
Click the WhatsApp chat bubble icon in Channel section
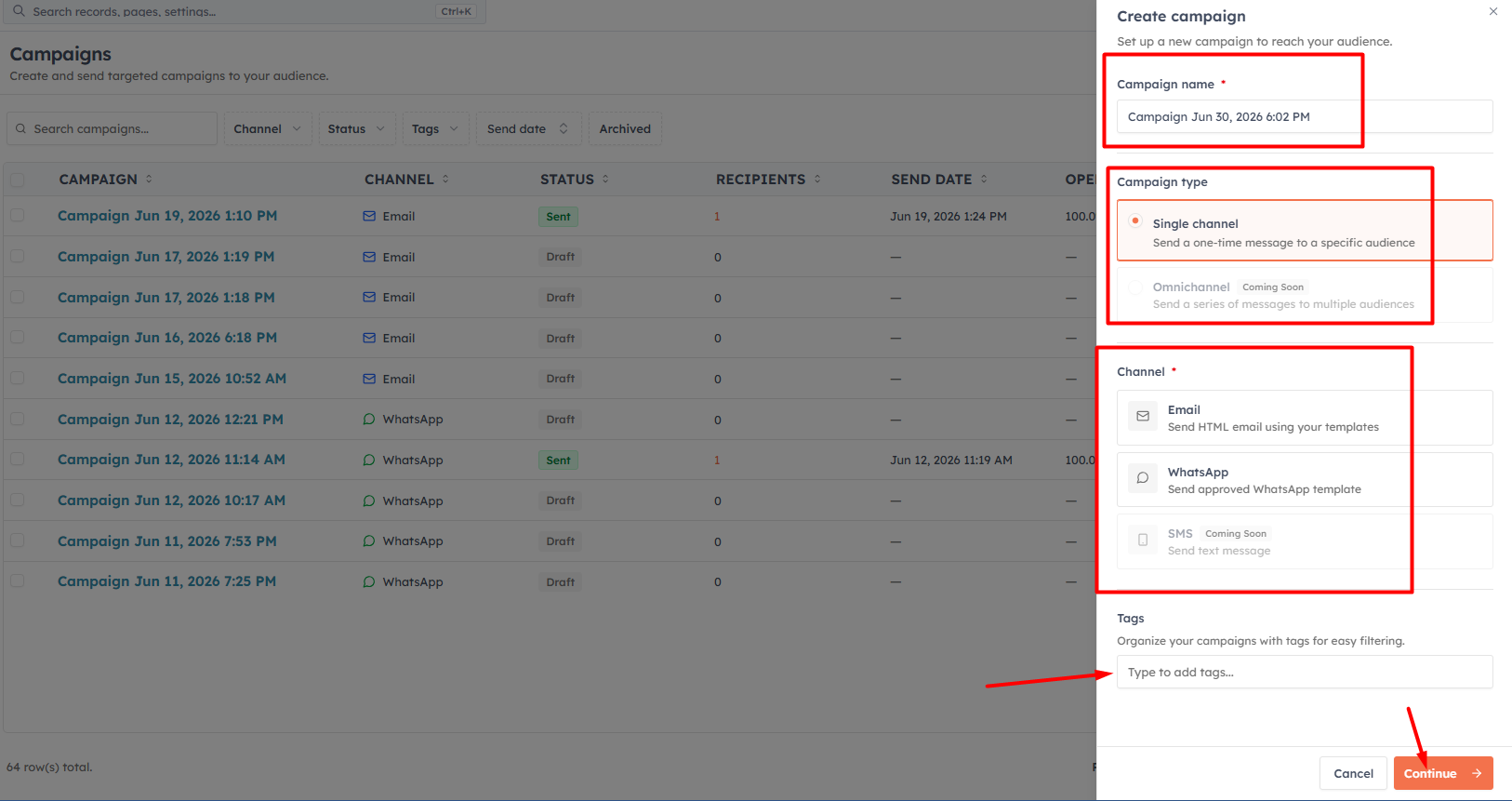click(1143, 478)
